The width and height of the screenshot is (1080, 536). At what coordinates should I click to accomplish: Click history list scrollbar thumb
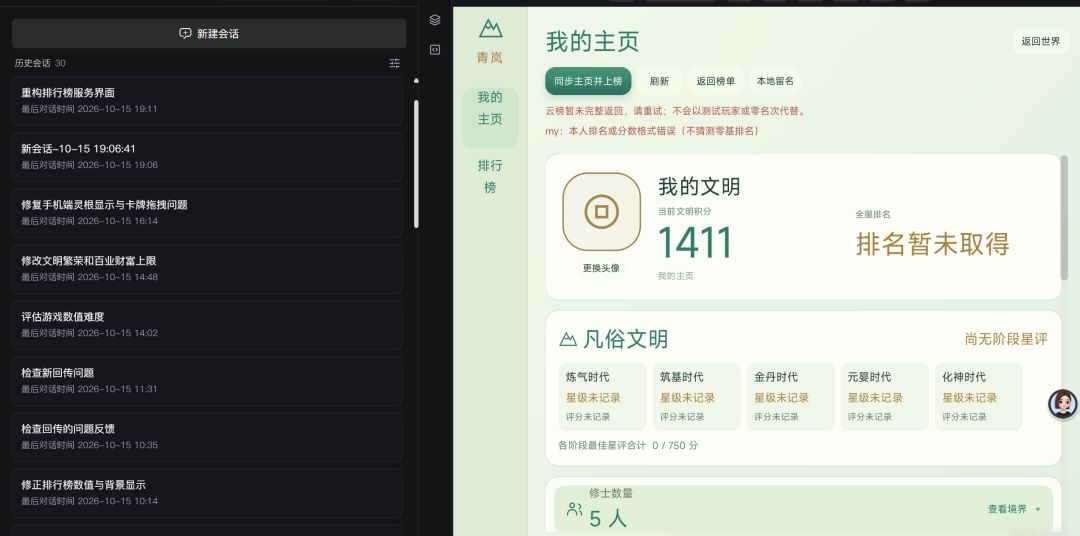[416, 164]
